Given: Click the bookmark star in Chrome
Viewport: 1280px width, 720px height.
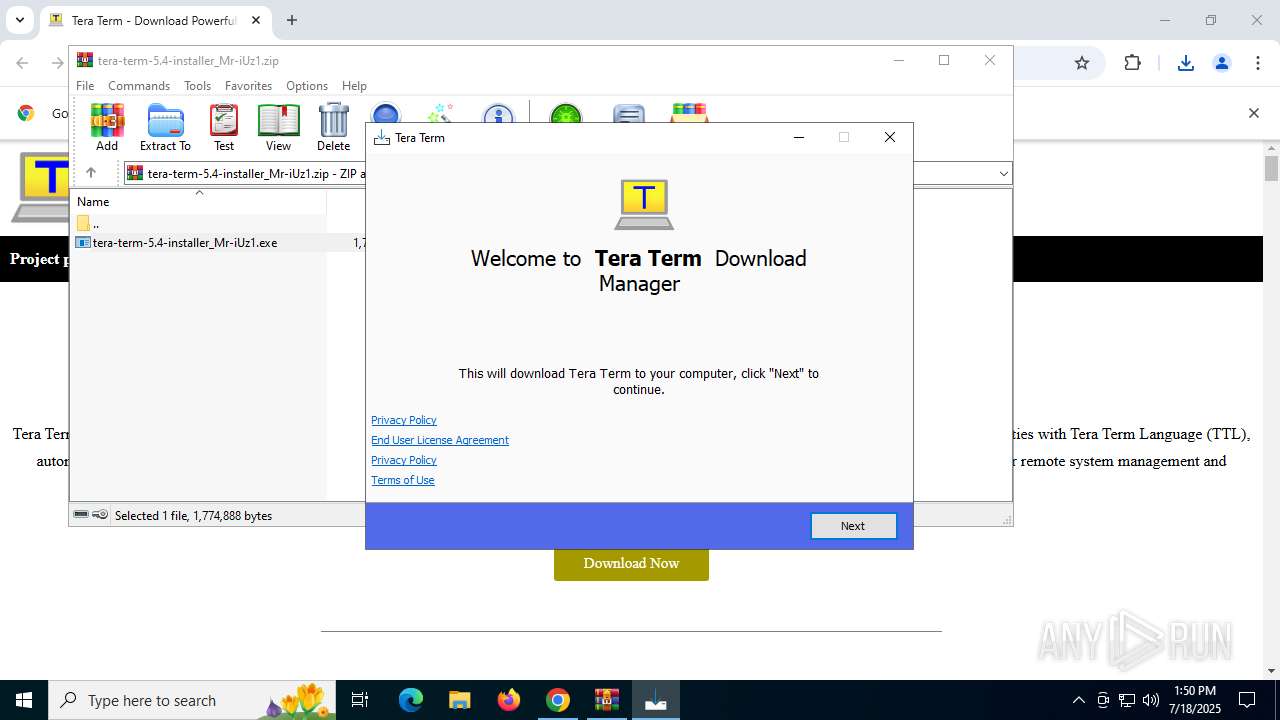Looking at the screenshot, I should 1081,63.
